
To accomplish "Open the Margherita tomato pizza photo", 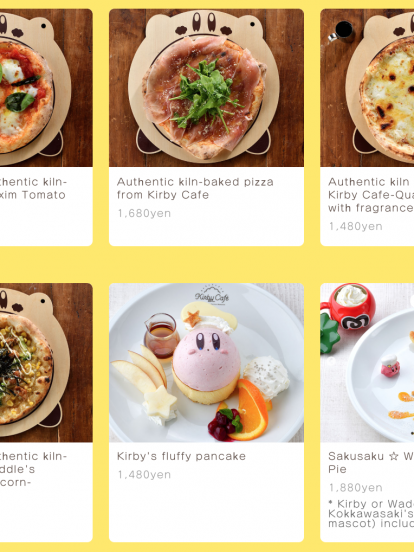I will point(46,88).
